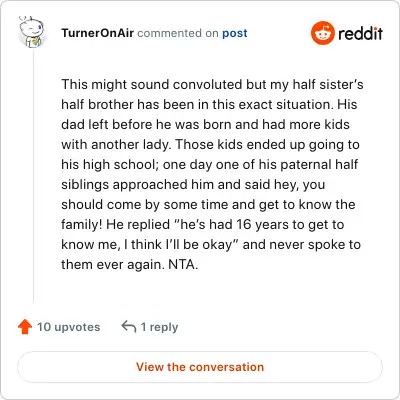Click the comment line starting "should come by"
This screenshot has height=400, width=400.
(208, 204)
